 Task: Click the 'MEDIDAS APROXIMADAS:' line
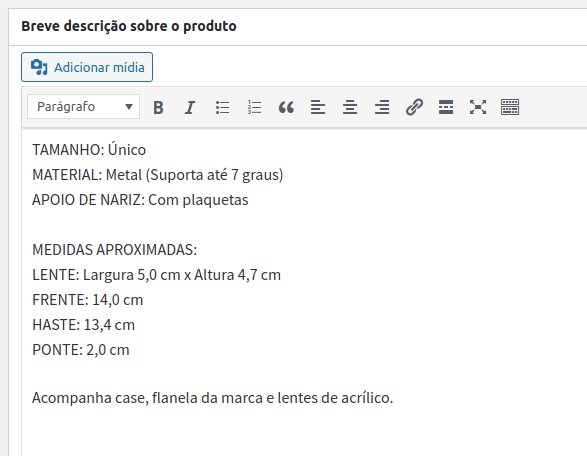click(115, 250)
